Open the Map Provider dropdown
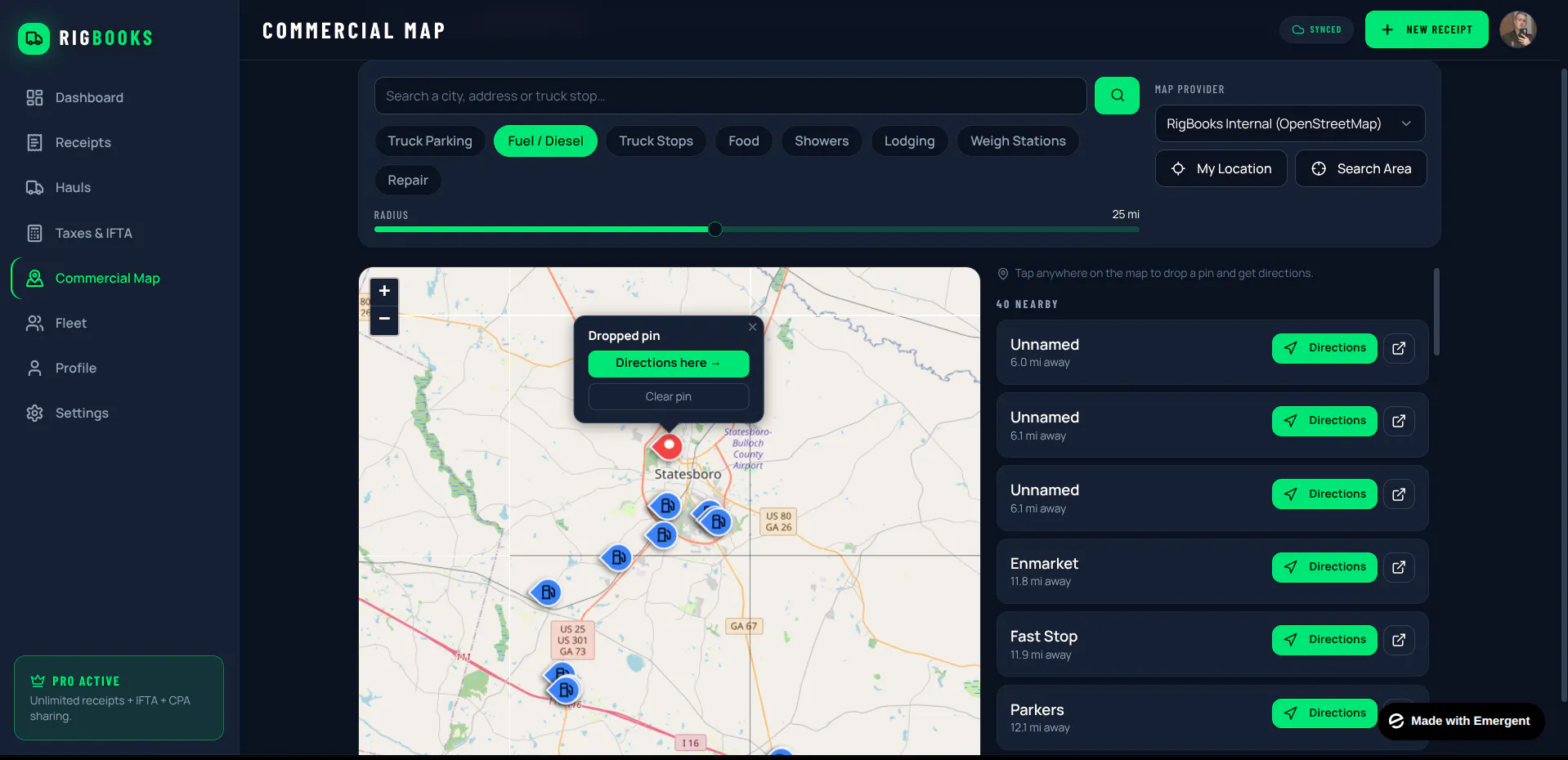The image size is (1568, 760). (x=1290, y=123)
